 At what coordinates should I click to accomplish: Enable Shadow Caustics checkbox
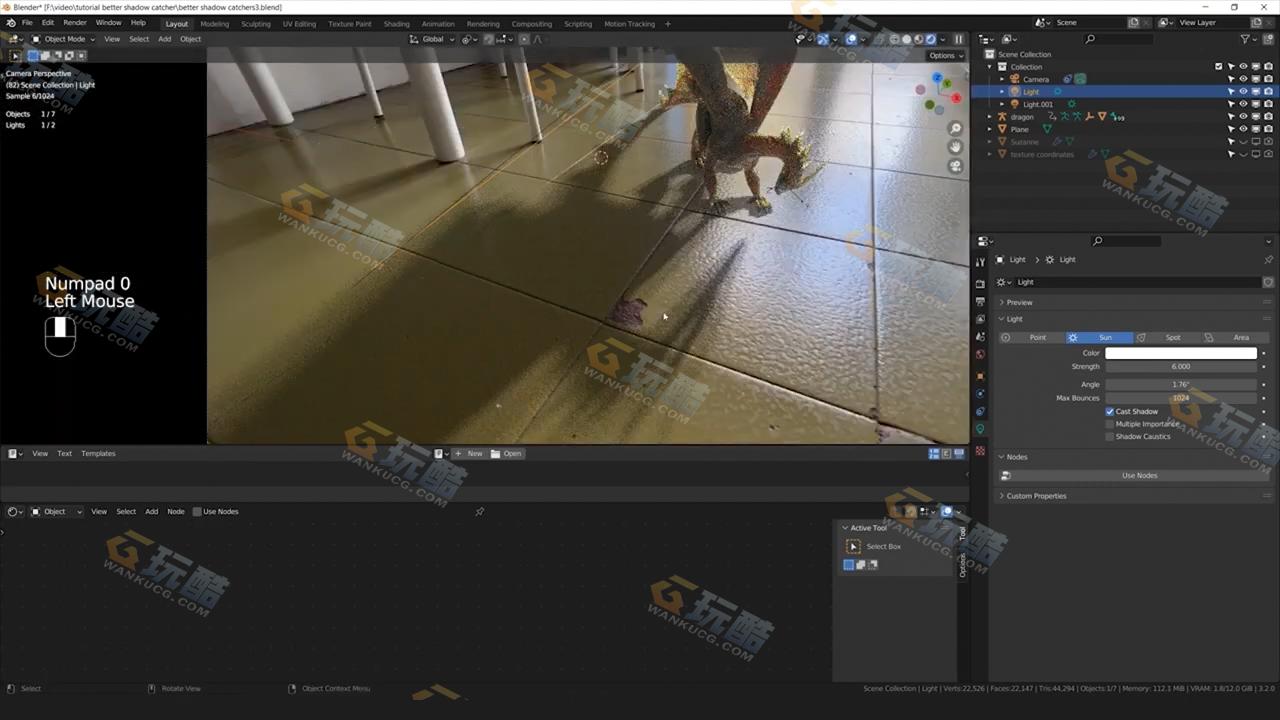[1110, 437]
